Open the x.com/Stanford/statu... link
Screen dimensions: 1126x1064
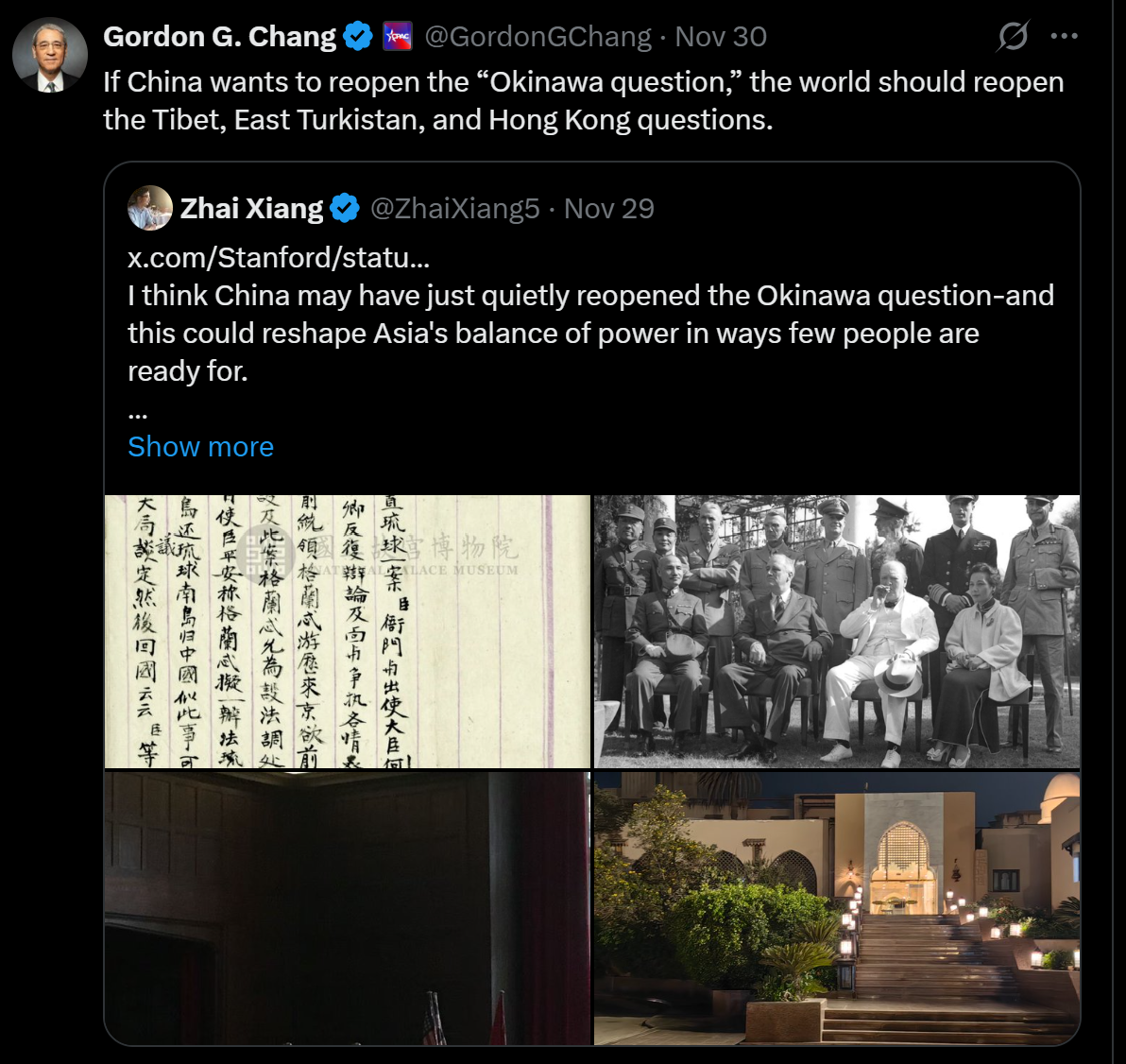279,257
